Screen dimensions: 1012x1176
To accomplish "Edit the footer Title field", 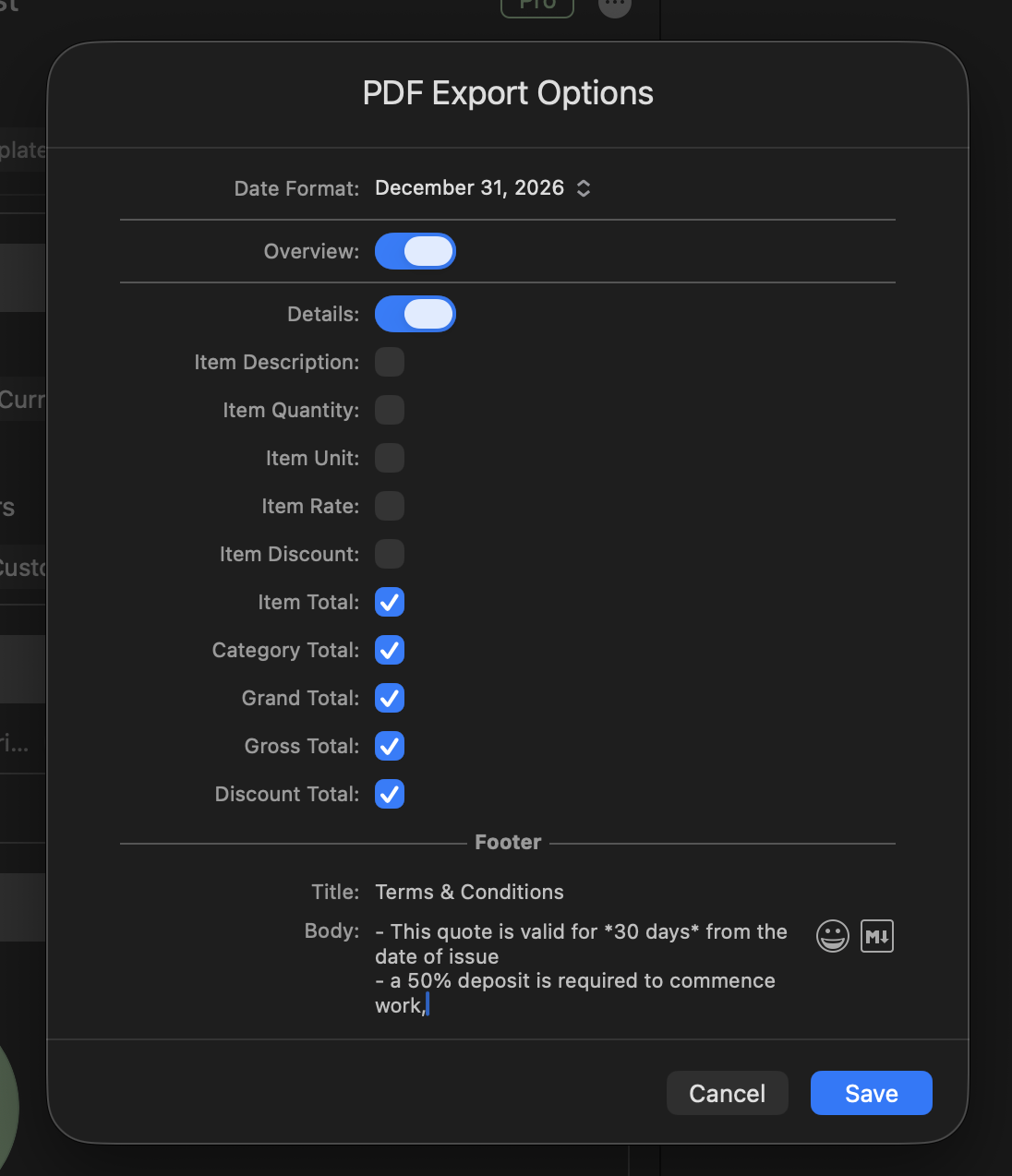I will (x=634, y=892).
